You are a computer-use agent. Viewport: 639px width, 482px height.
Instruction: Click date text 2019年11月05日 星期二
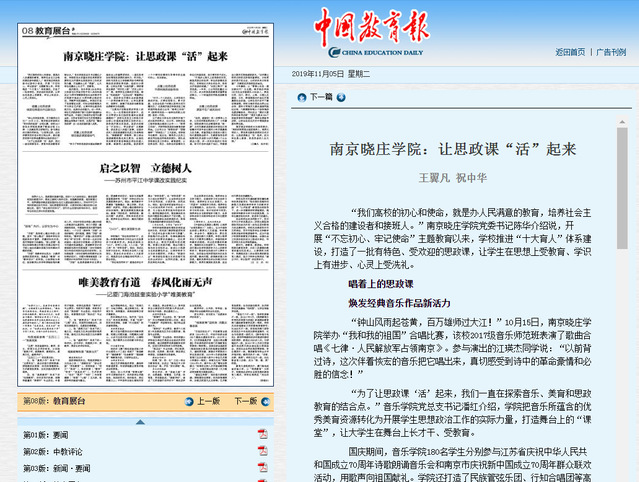(331, 74)
